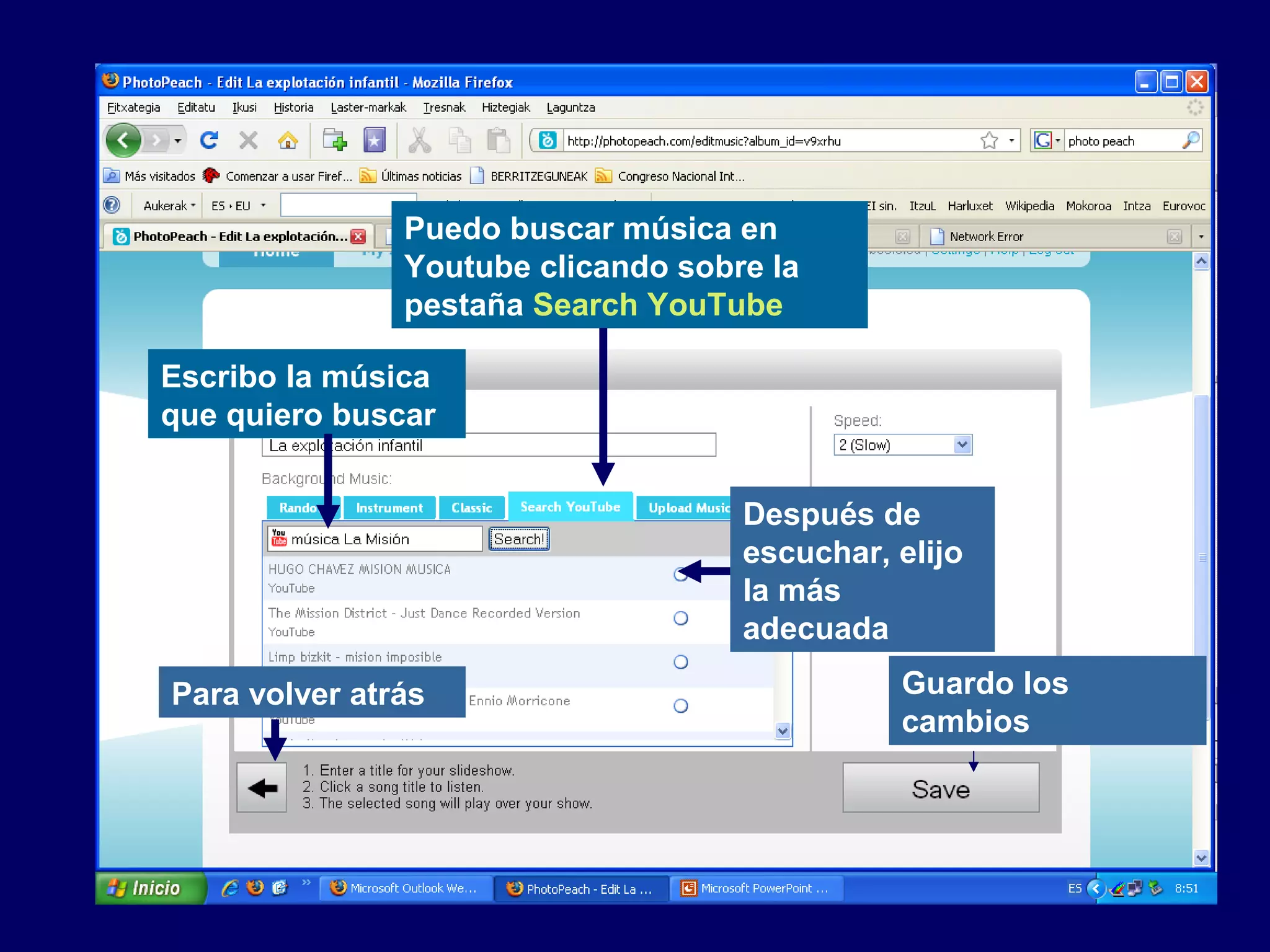Open the address bar dropdown arrow
Screen dimensions: 1270x952
(1011, 141)
